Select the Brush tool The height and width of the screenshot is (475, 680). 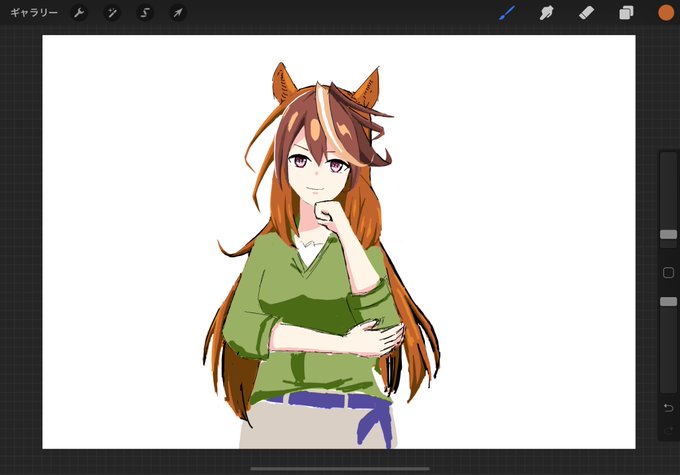[507, 13]
